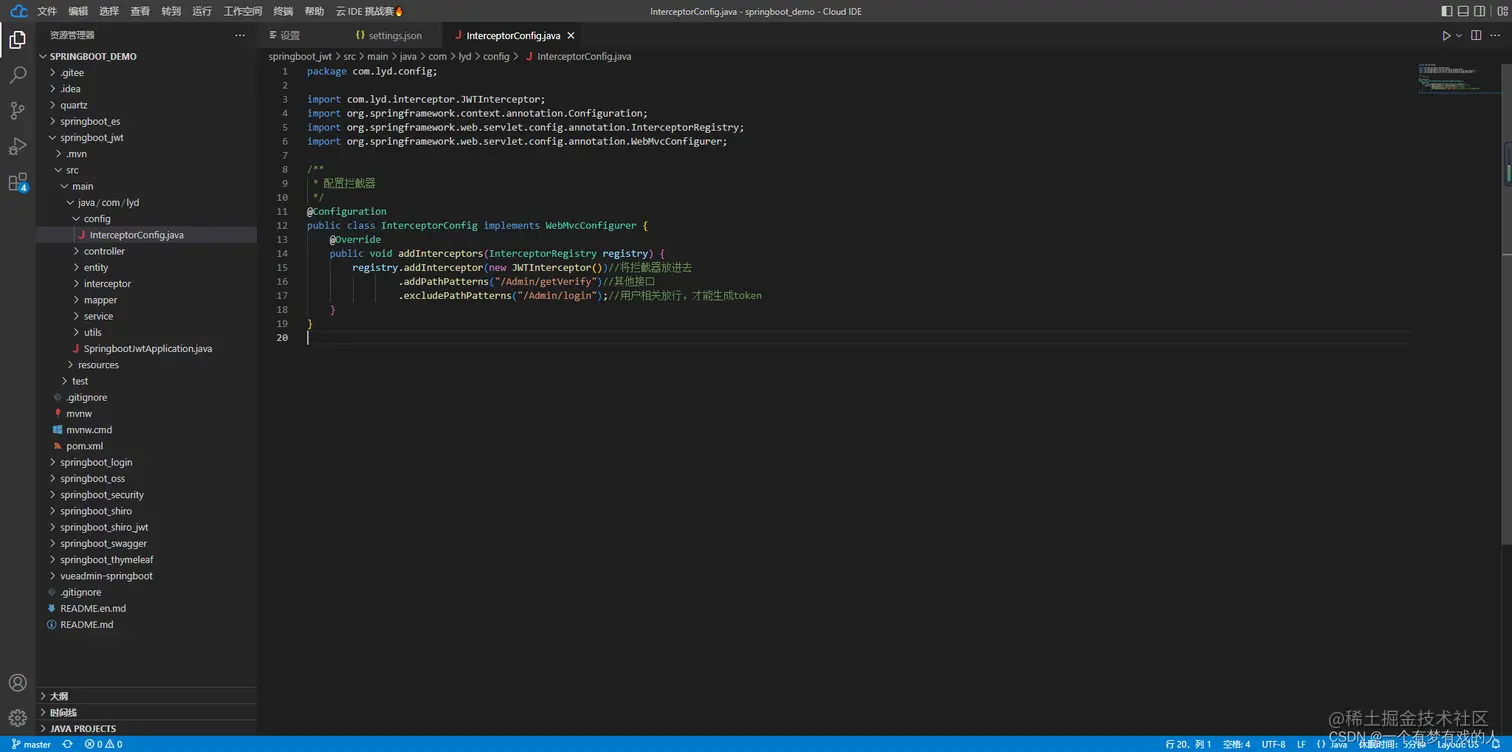Open README.en.md file
The width and height of the screenshot is (1512, 752).
(147, 608)
